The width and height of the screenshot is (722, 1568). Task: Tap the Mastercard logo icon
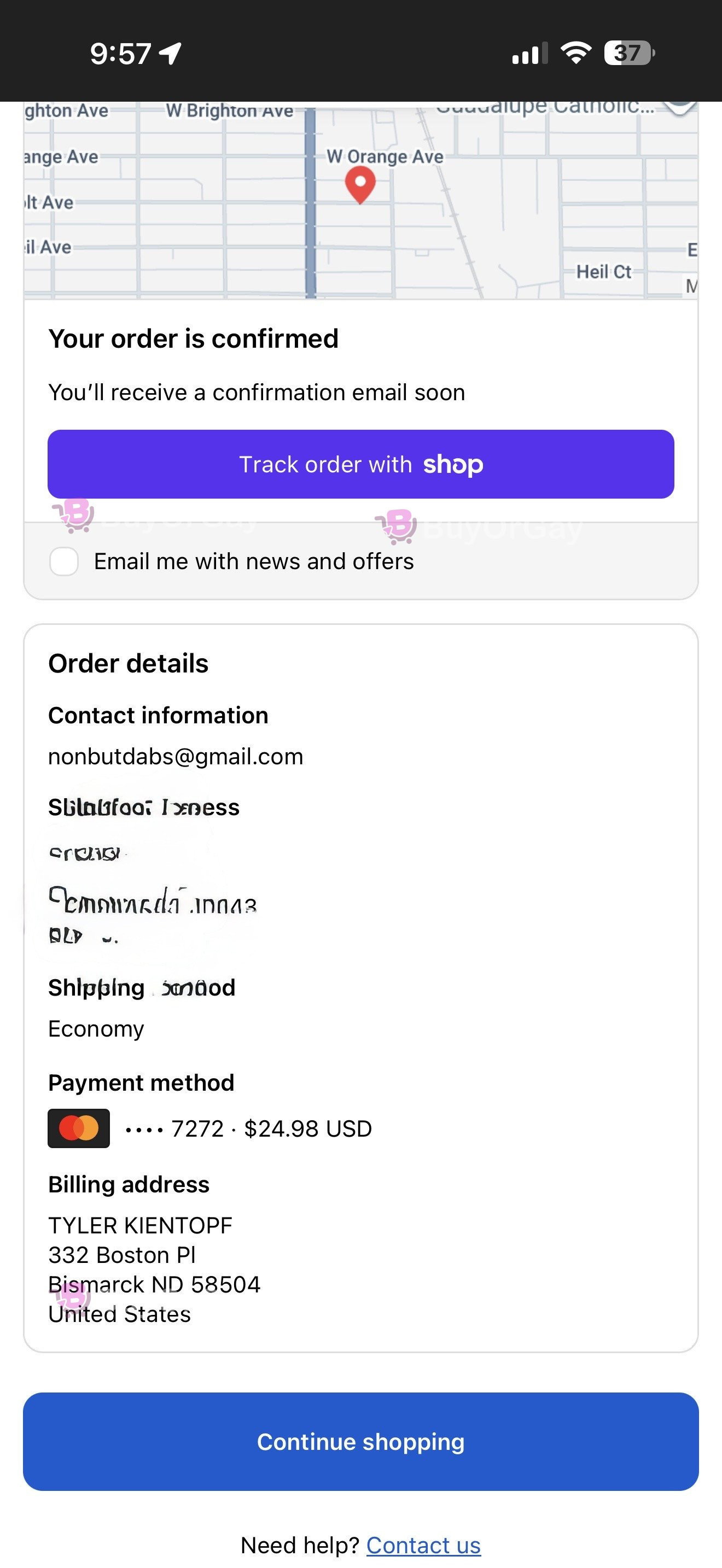click(79, 1128)
